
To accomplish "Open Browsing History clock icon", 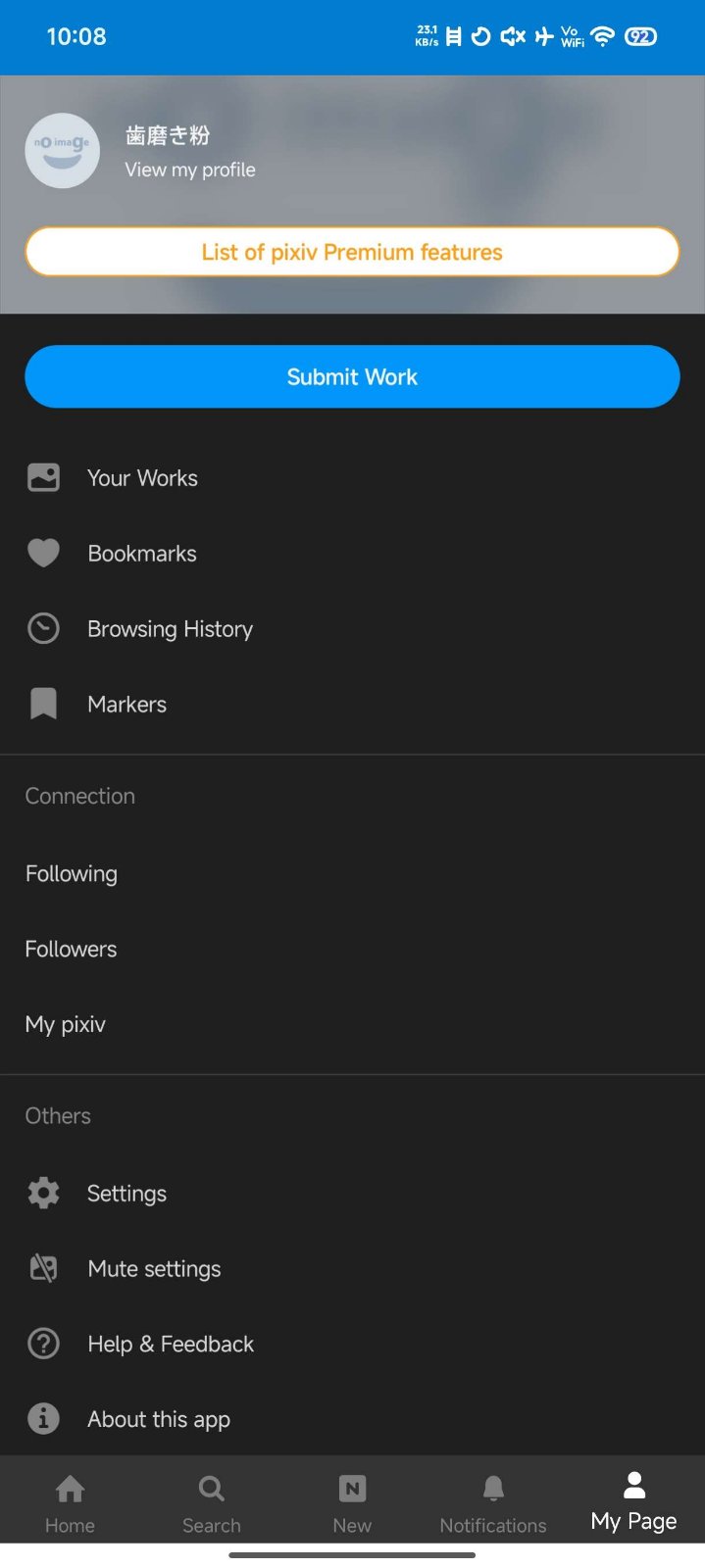I will pos(43,629).
